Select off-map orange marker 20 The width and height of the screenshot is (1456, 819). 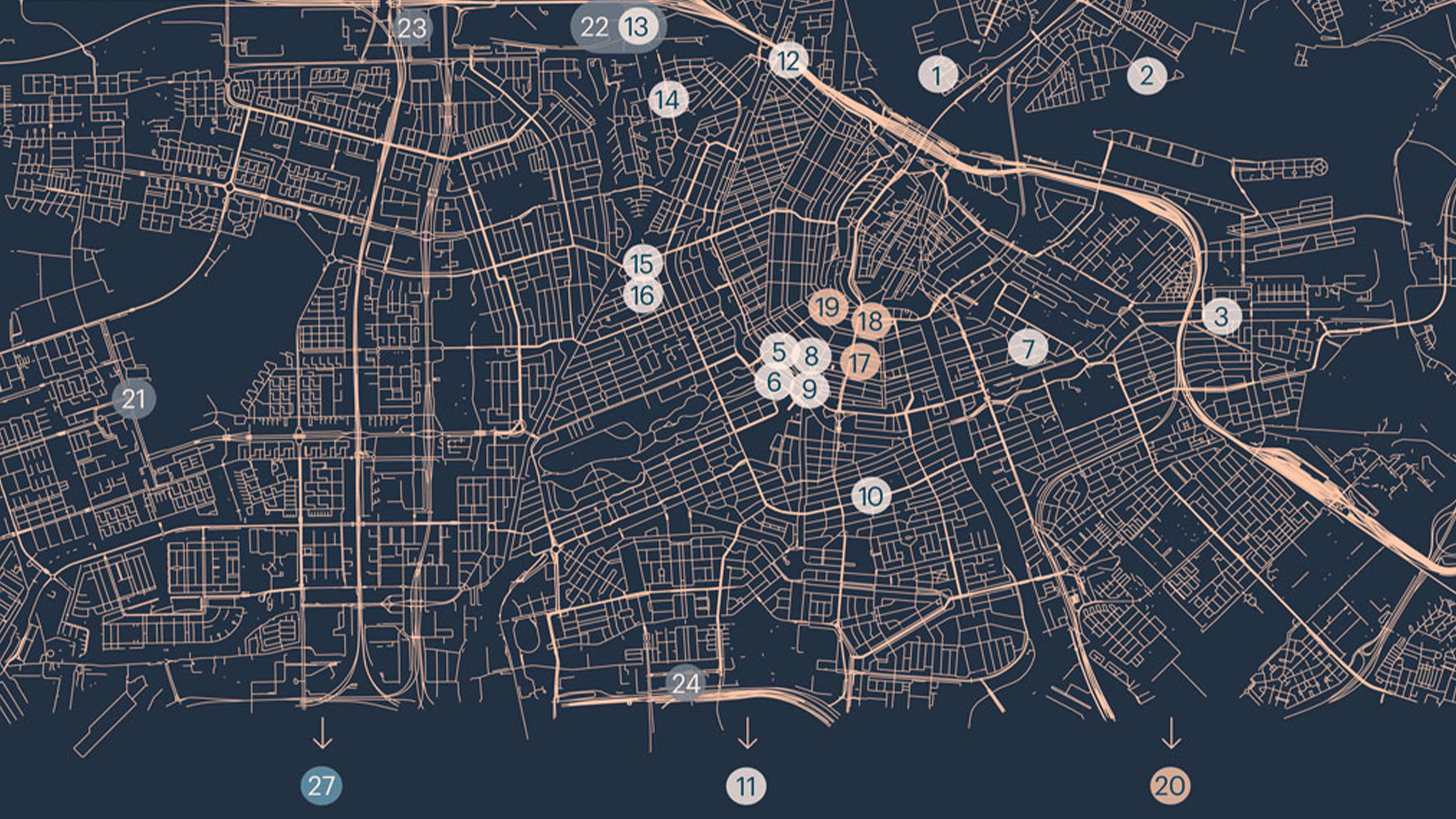(1170, 786)
